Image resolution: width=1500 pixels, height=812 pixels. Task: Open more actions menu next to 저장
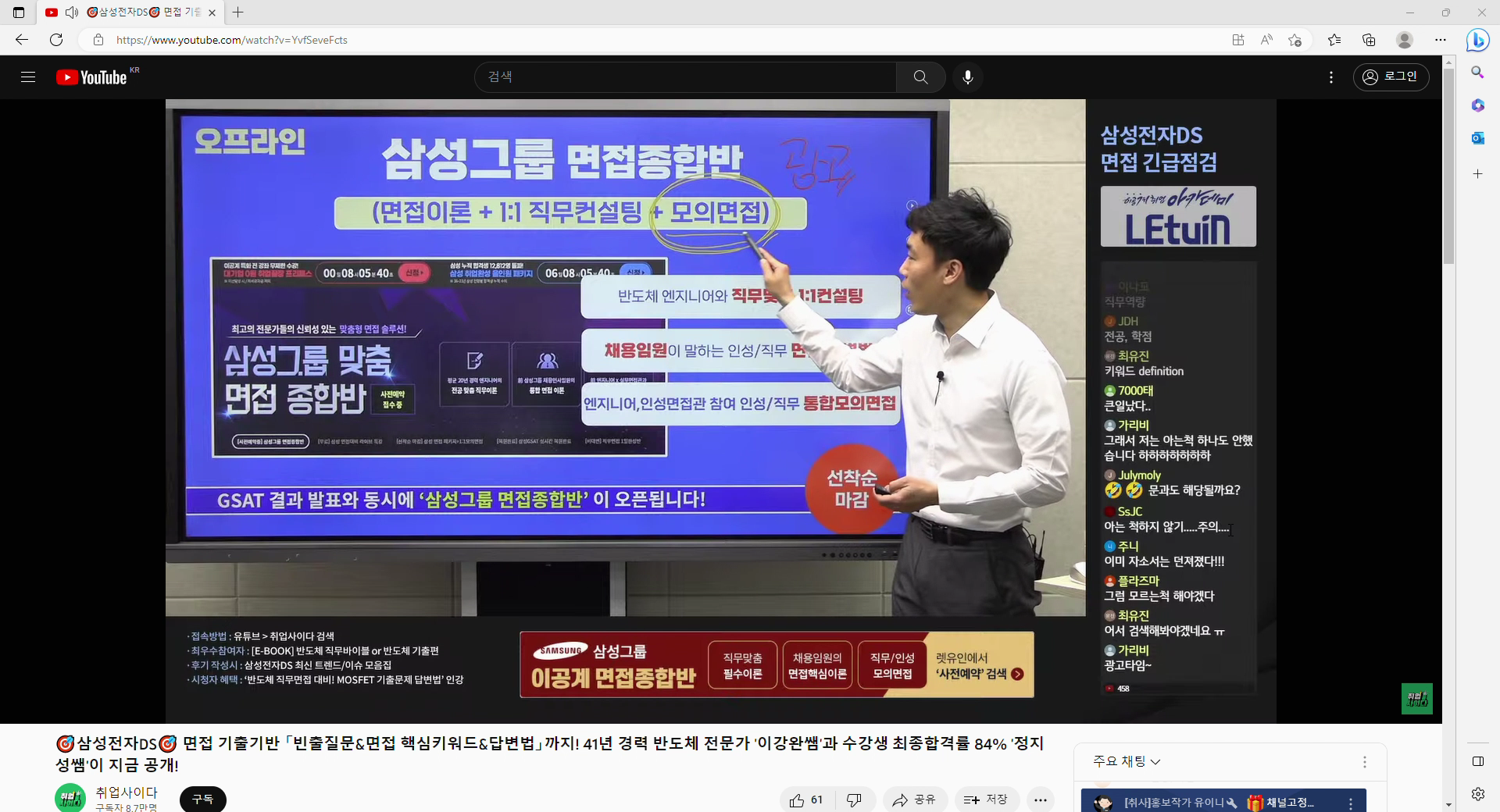point(1041,800)
